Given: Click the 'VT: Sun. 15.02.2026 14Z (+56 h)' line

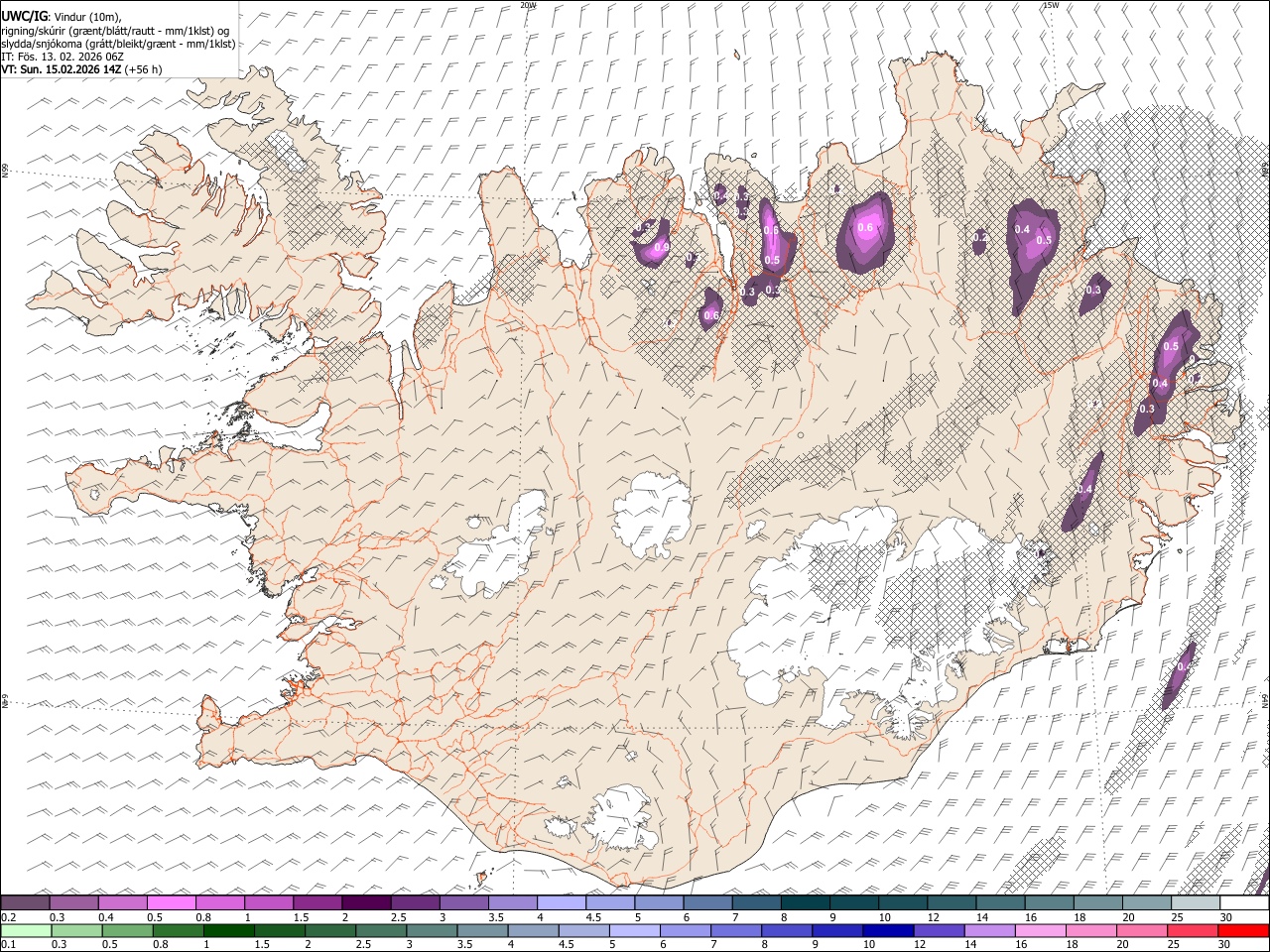Looking at the screenshot, I should [81, 69].
